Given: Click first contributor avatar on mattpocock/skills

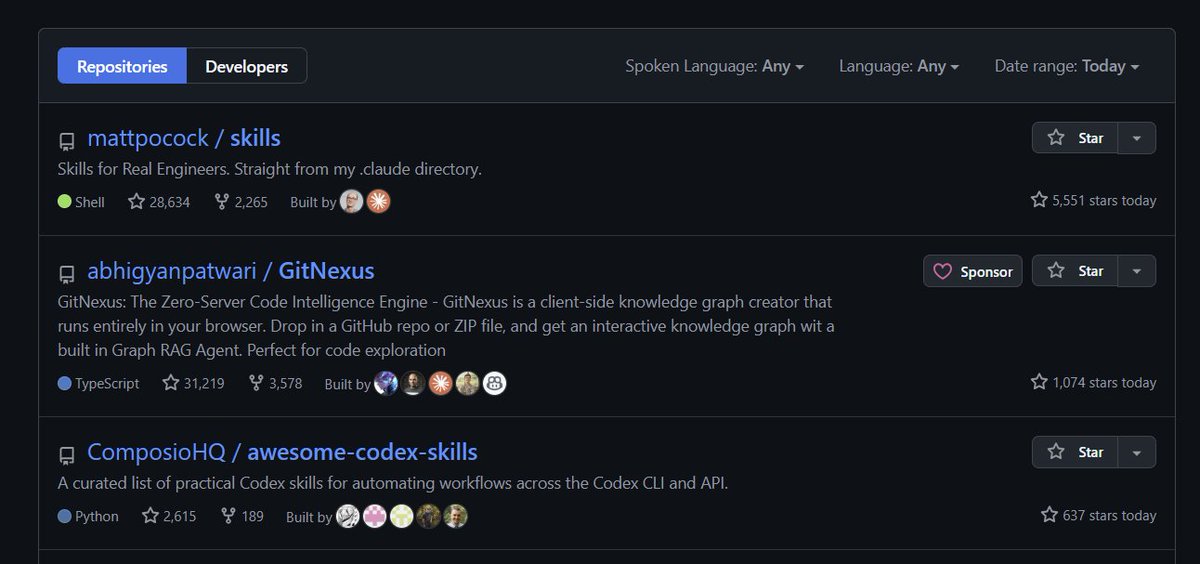Looking at the screenshot, I should pos(352,201).
